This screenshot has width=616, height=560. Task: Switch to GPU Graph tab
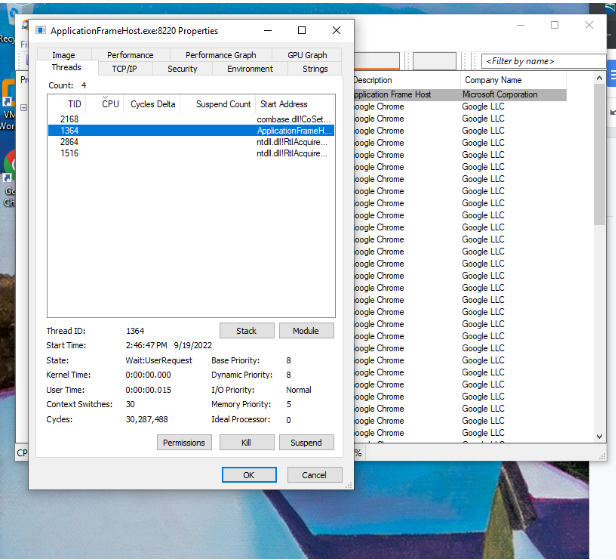(x=307, y=55)
